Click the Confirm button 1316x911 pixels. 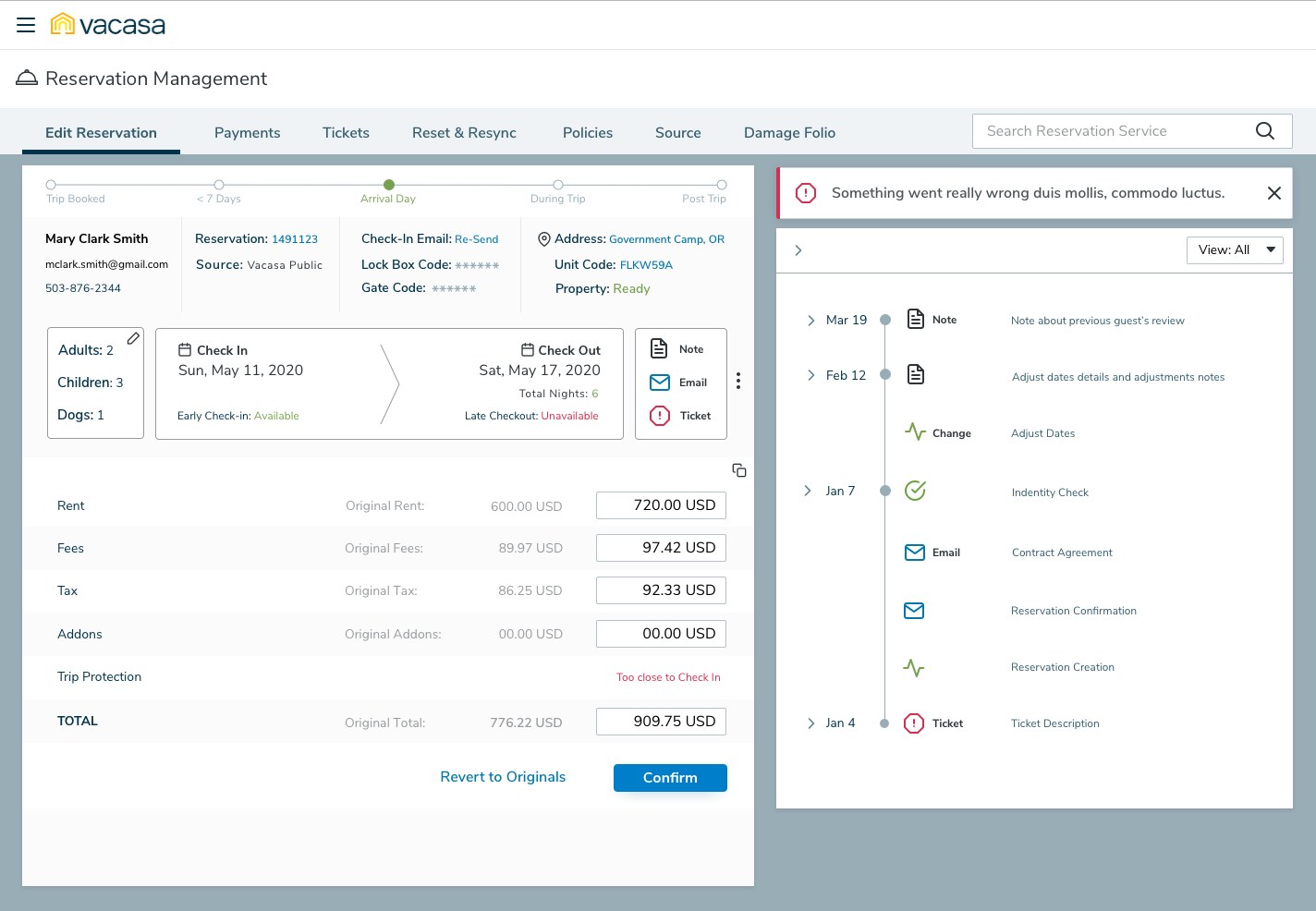(x=670, y=778)
